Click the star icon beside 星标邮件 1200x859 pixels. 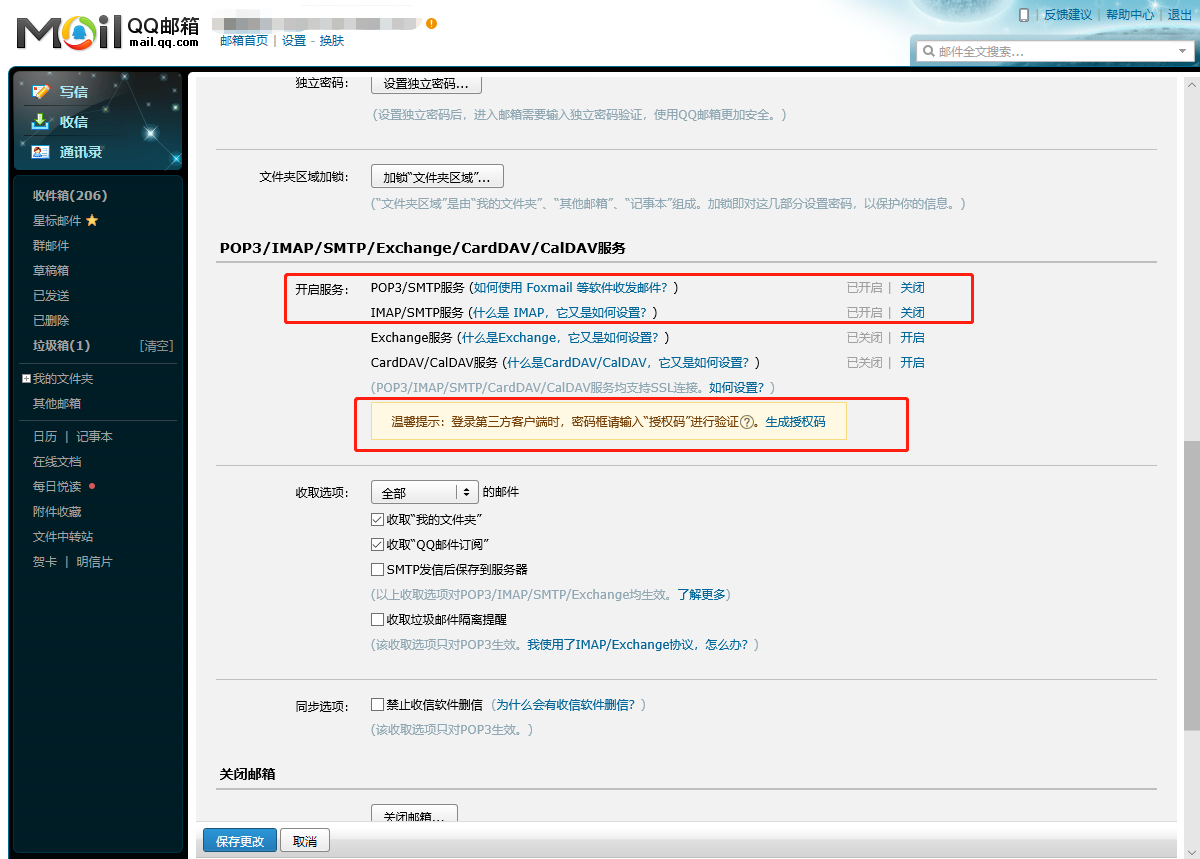(92, 221)
